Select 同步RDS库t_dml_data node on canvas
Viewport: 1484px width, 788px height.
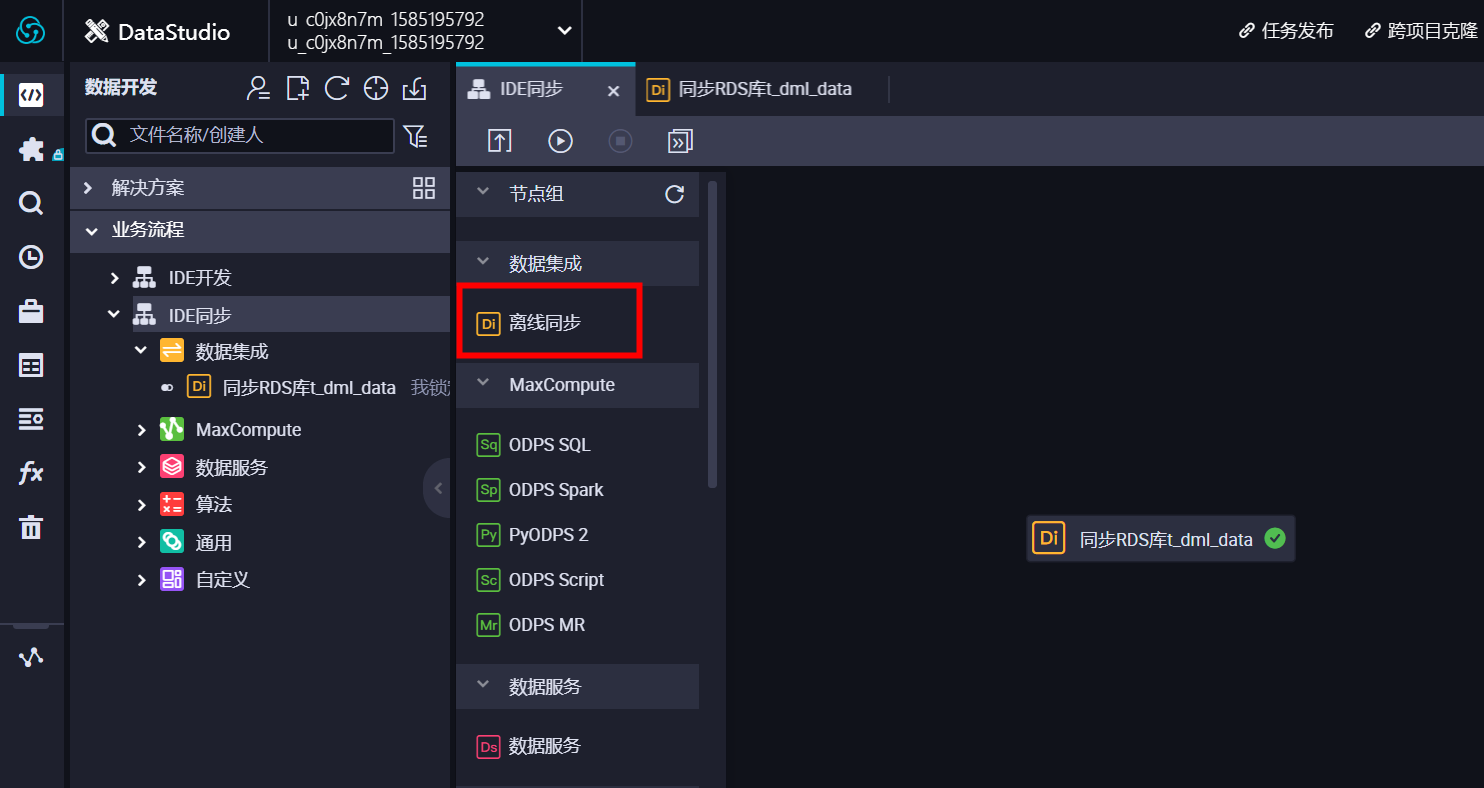click(x=1160, y=539)
